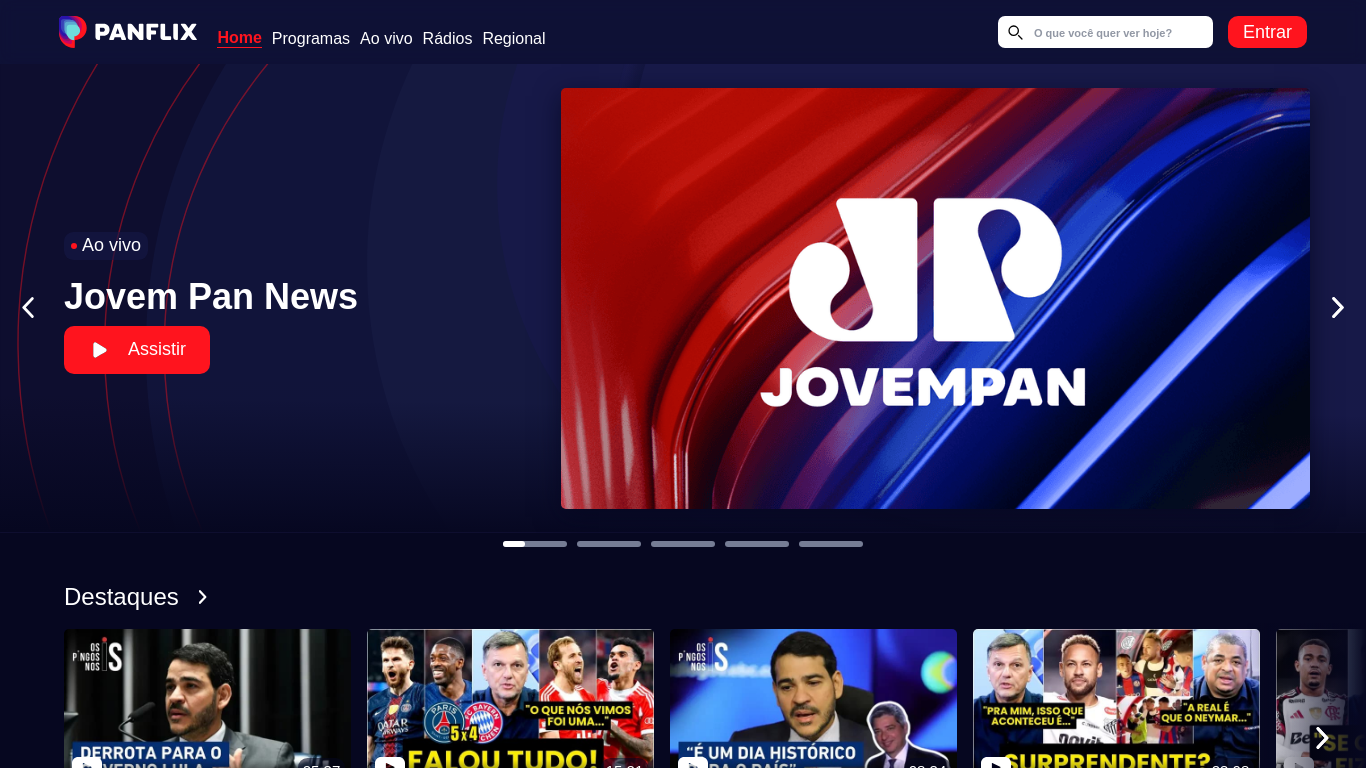Select the first carousel indicator
The image size is (1366, 768).
coord(535,544)
